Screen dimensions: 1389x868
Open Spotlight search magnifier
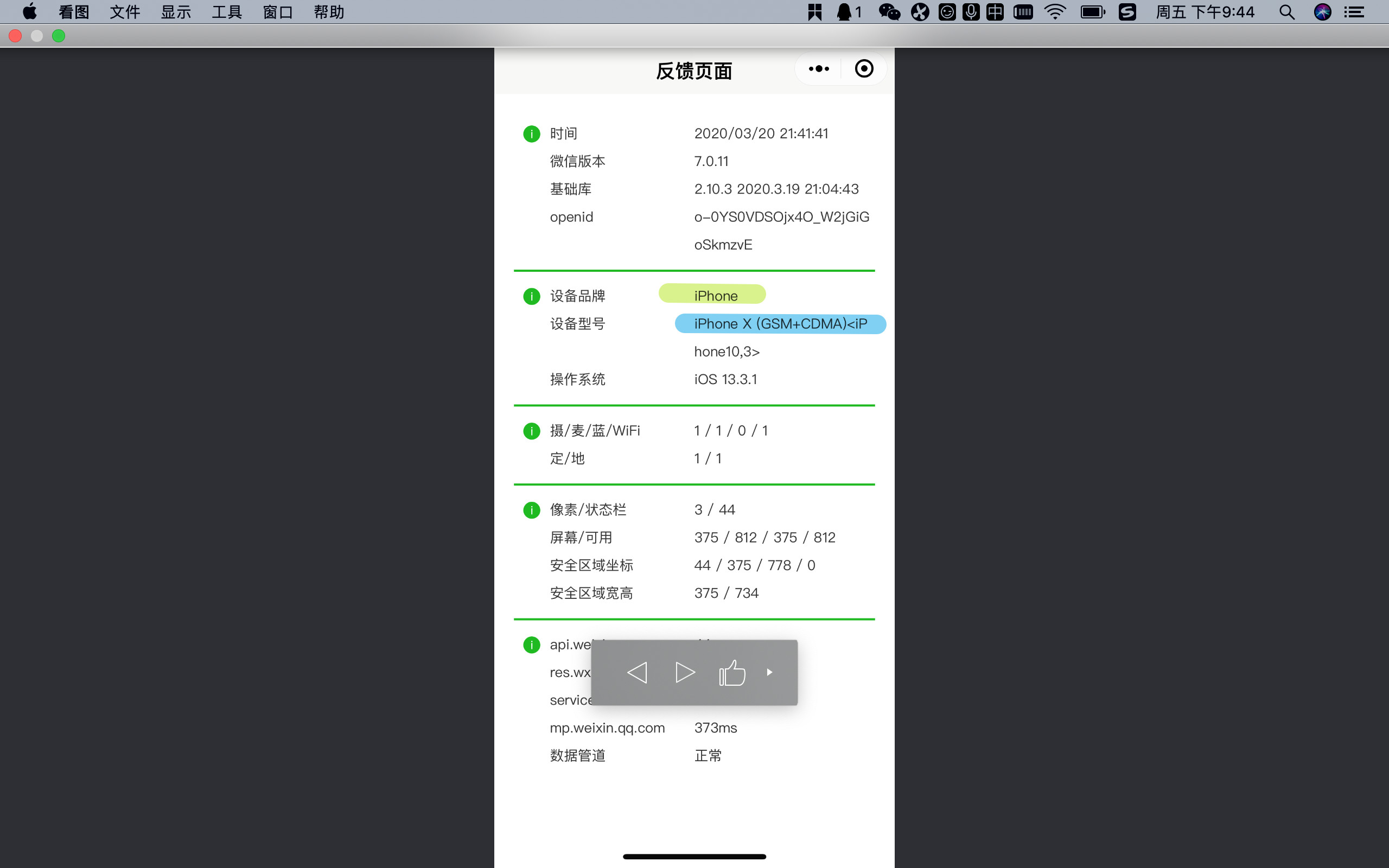(x=1286, y=12)
